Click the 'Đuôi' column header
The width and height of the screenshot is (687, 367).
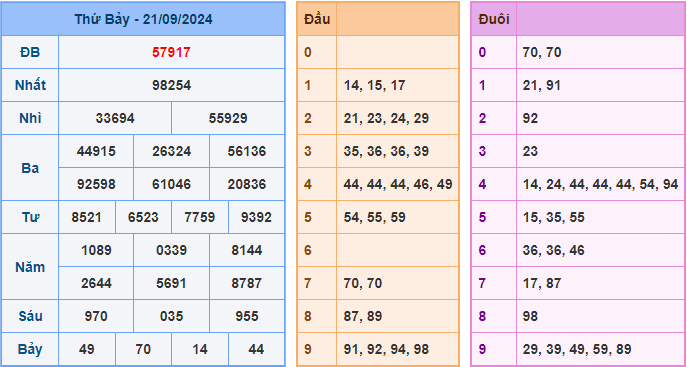(x=494, y=19)
